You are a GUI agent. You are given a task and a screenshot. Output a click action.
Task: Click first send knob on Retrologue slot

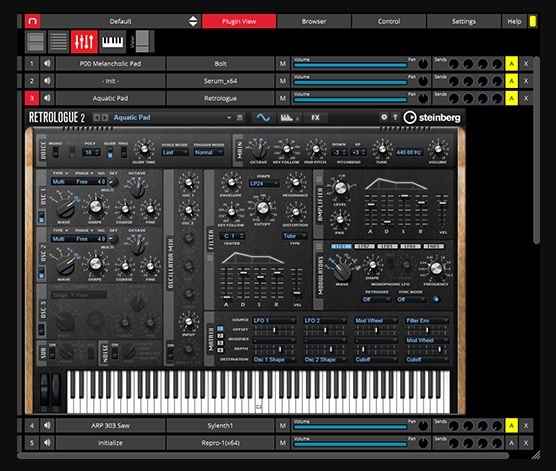click(454, 99)
